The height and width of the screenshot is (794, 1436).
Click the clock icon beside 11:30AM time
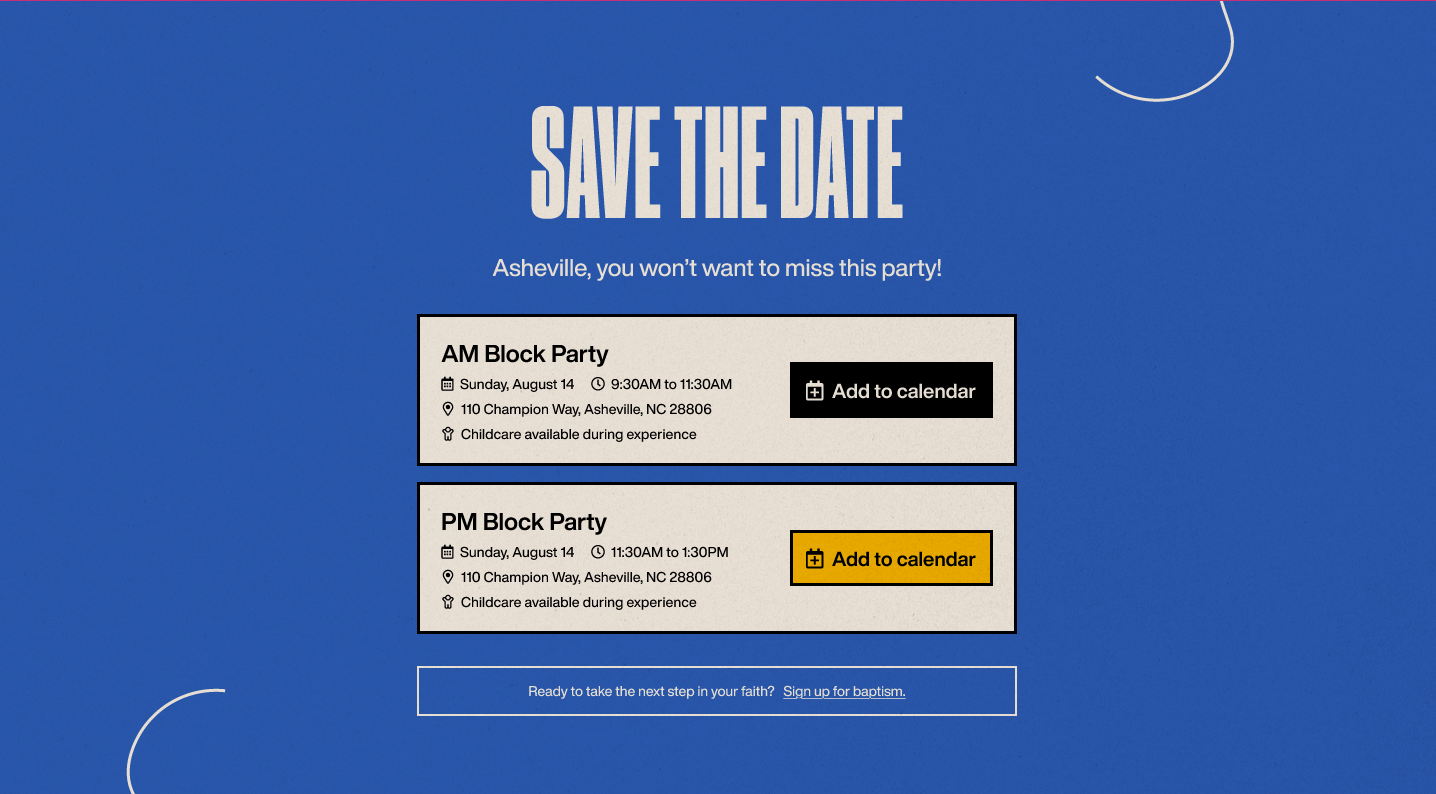(x=598, y=552)
